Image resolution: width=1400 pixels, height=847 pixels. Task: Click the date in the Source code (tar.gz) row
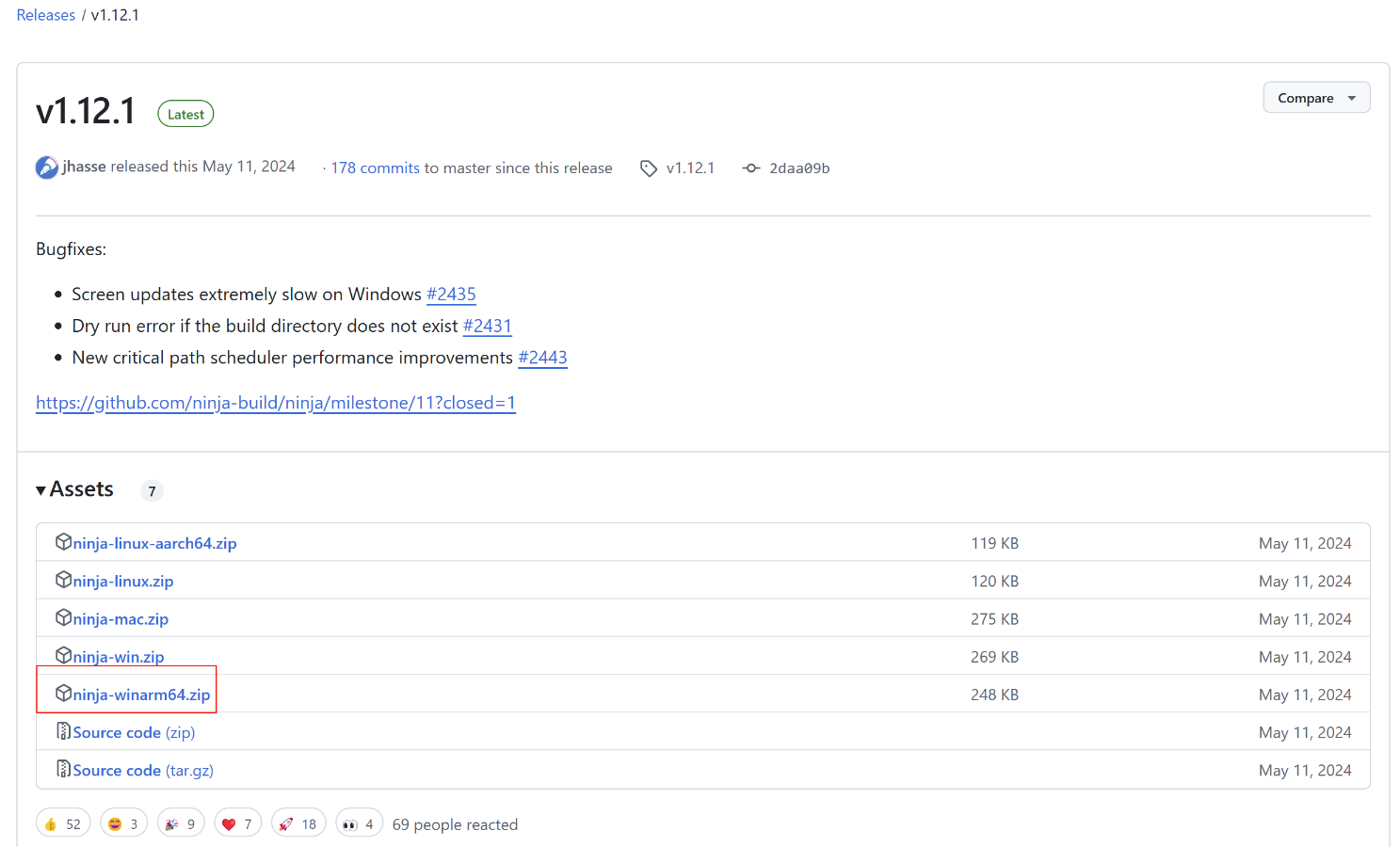pyautogui.click(x=1305, y=770)
